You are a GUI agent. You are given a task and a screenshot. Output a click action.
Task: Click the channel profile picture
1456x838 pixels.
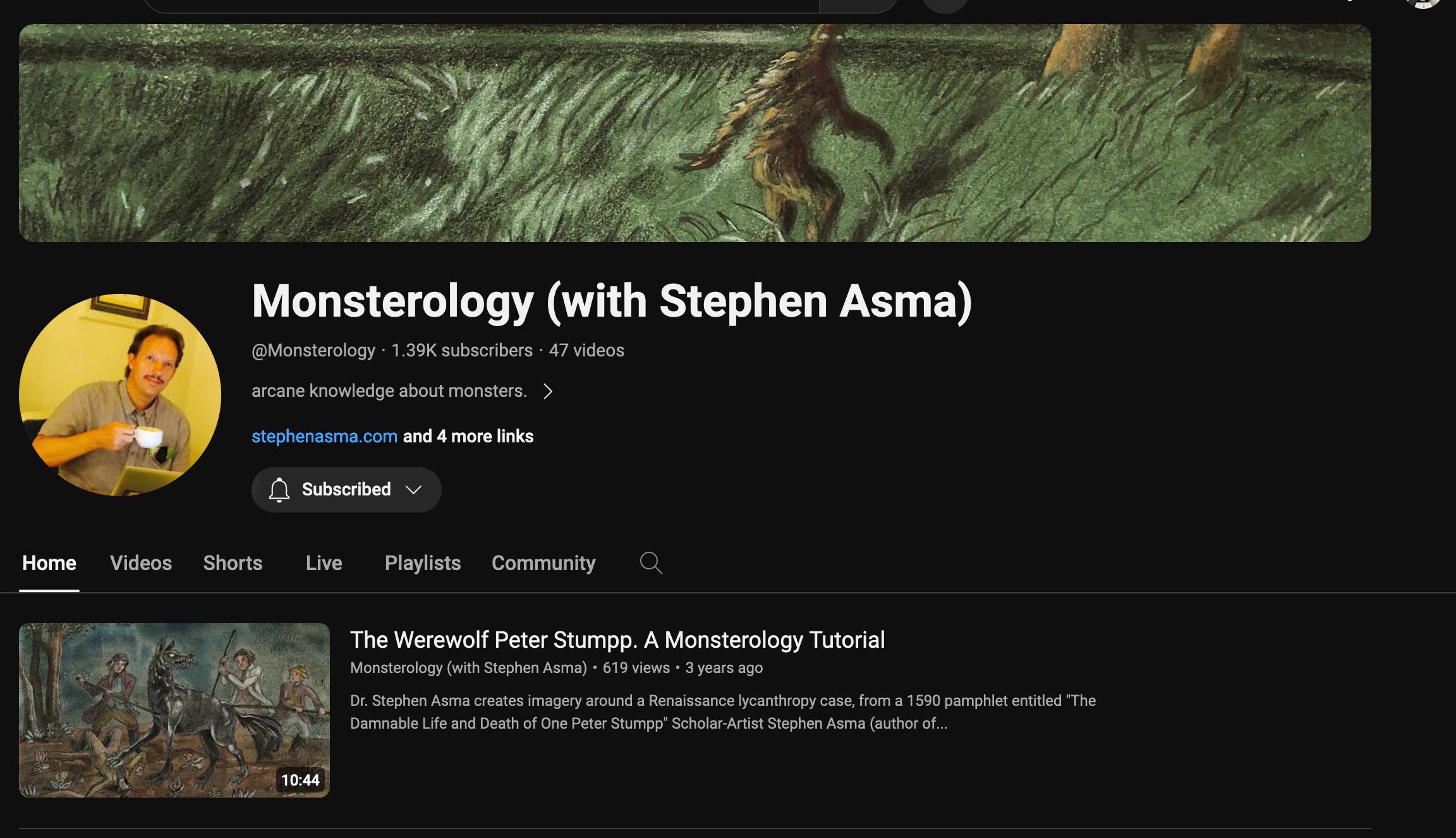120,395
